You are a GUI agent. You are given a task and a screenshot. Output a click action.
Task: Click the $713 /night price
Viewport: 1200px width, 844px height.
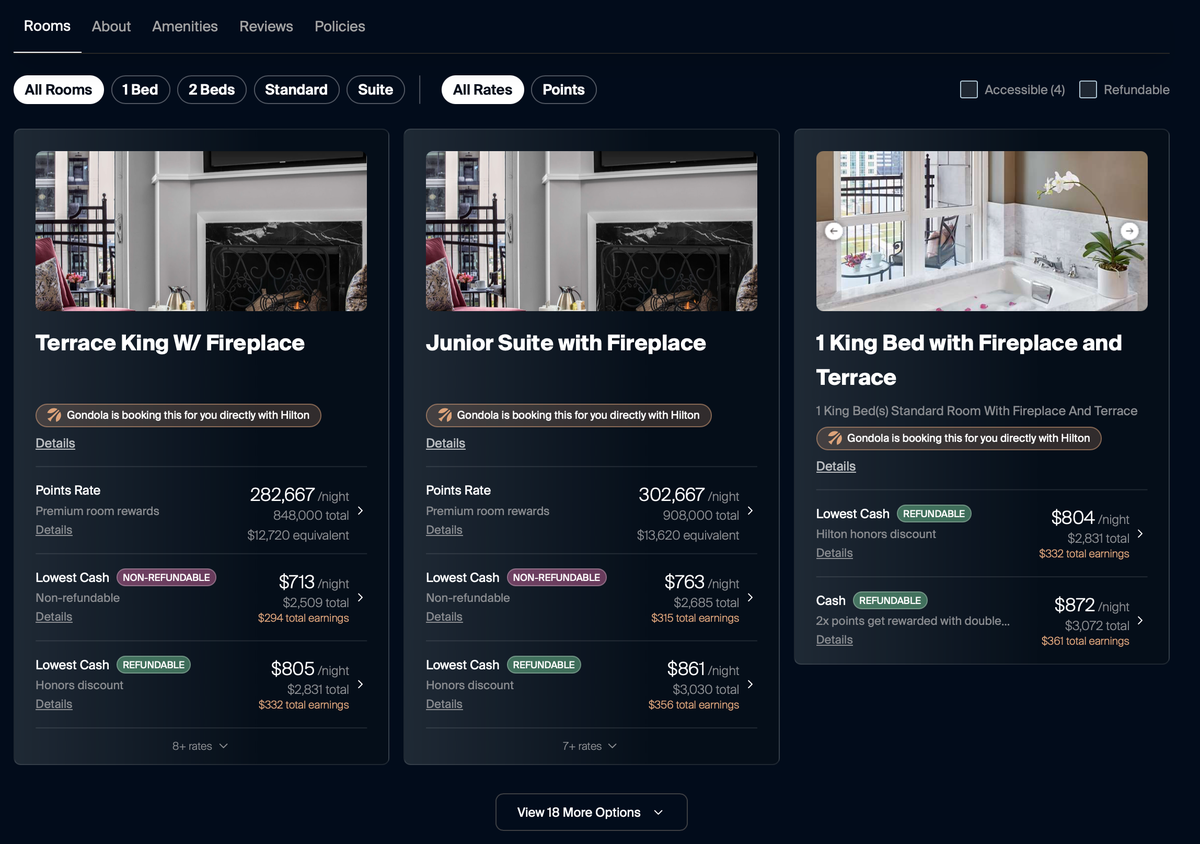tap(314, 582)
